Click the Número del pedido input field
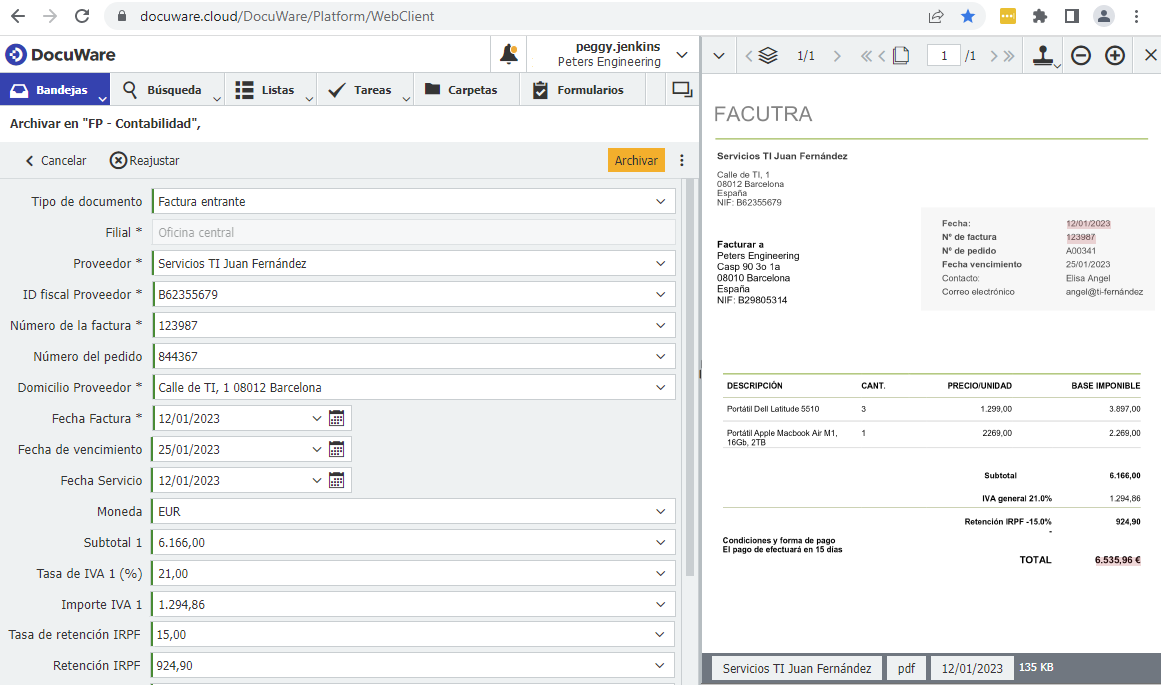The width and height of the screenshot is (1163, 685). (x=400, y=357)
